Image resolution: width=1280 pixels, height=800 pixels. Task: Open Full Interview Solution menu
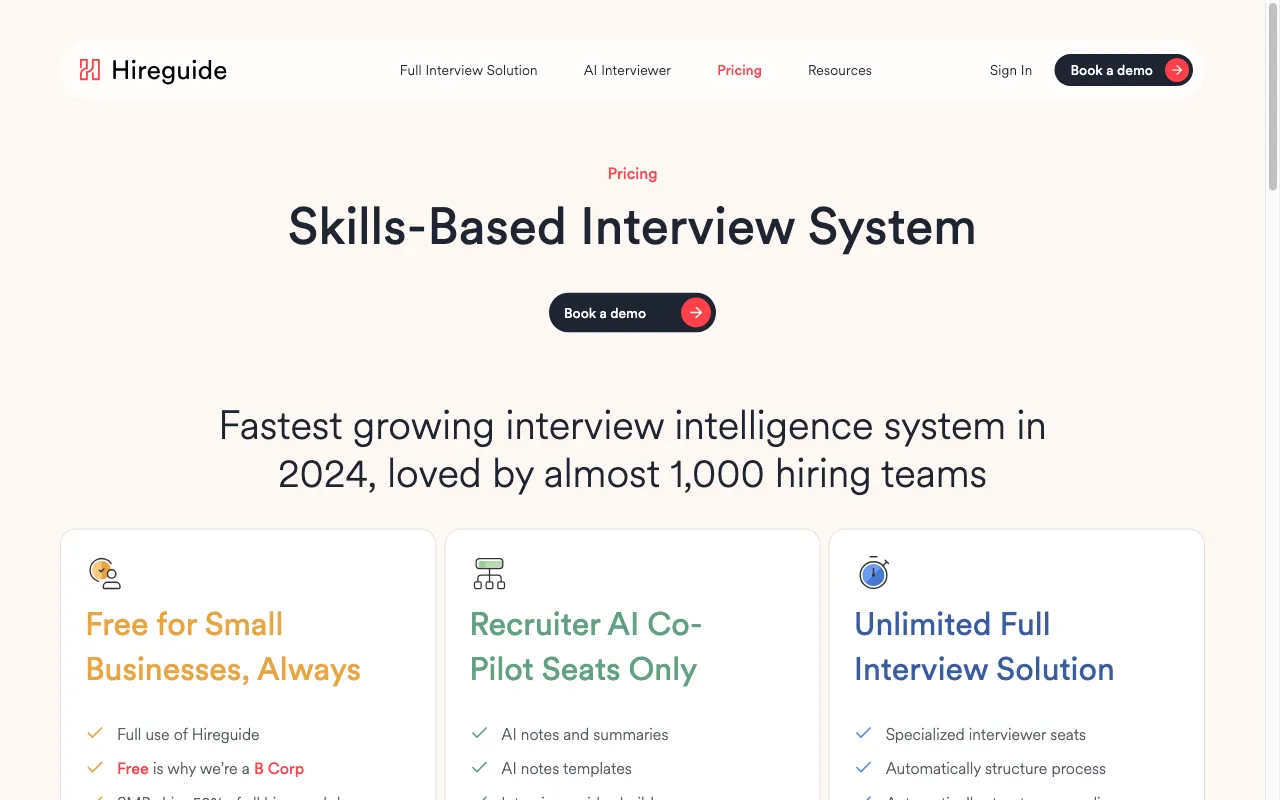(x=468, y=70)
